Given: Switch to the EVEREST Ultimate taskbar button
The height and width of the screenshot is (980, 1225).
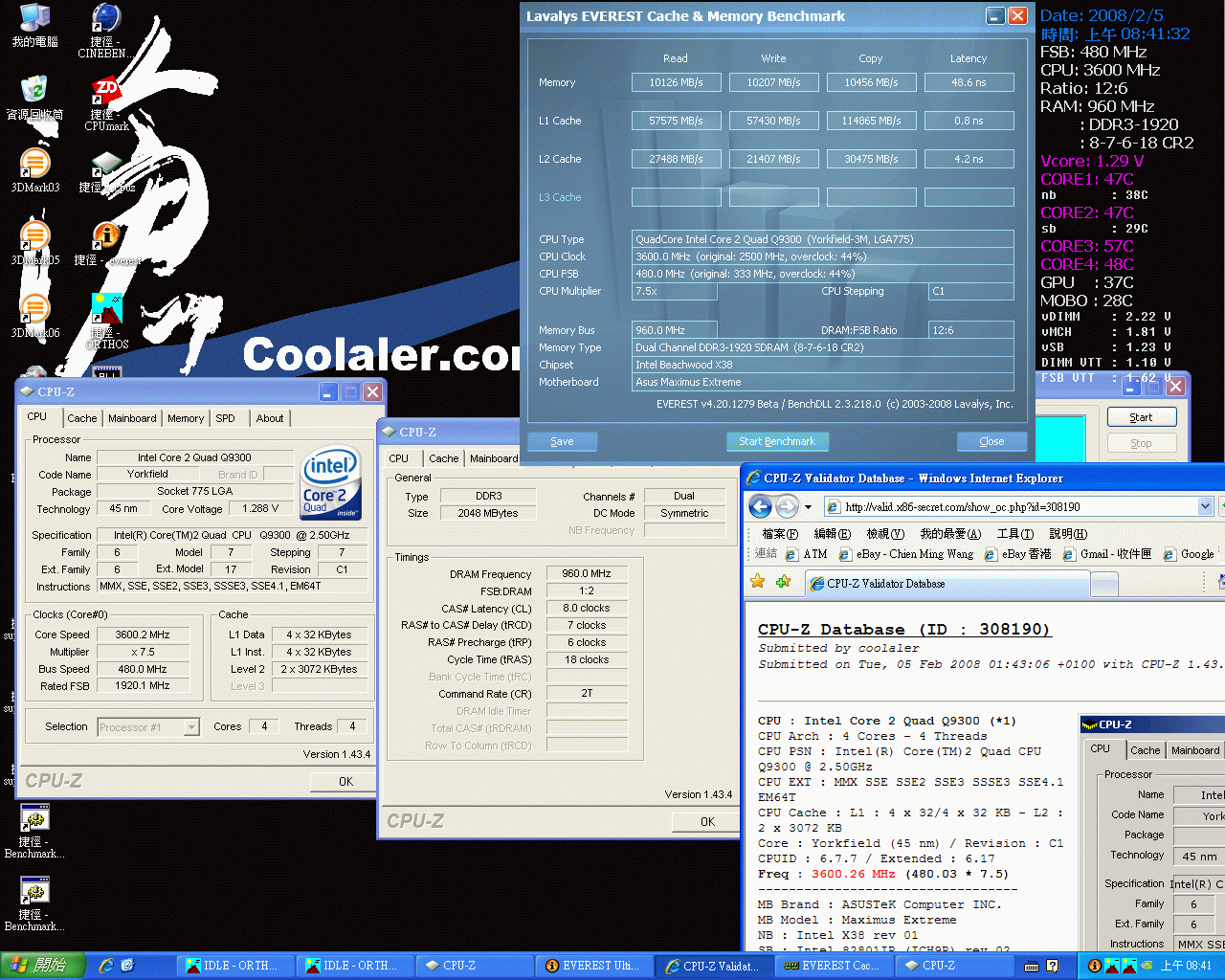Looking at the screenshot, I should pyautogui.click(x=595, y=966).
